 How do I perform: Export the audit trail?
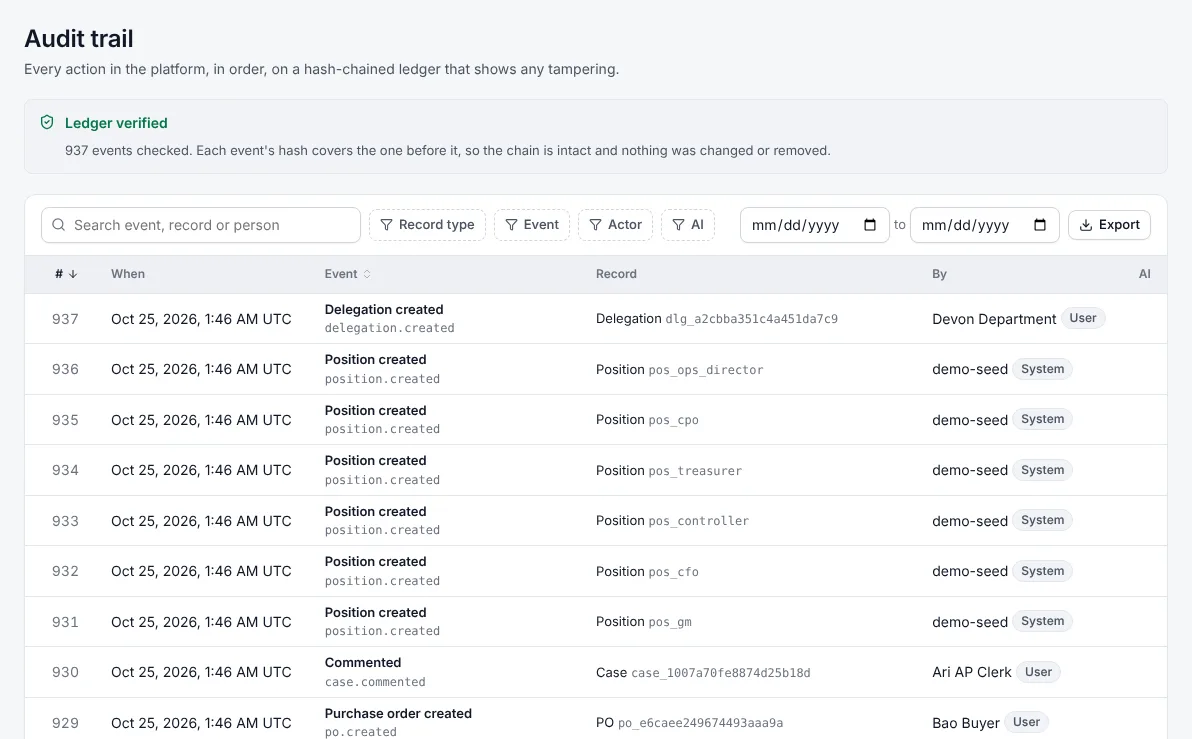(x=1109, y=225)
